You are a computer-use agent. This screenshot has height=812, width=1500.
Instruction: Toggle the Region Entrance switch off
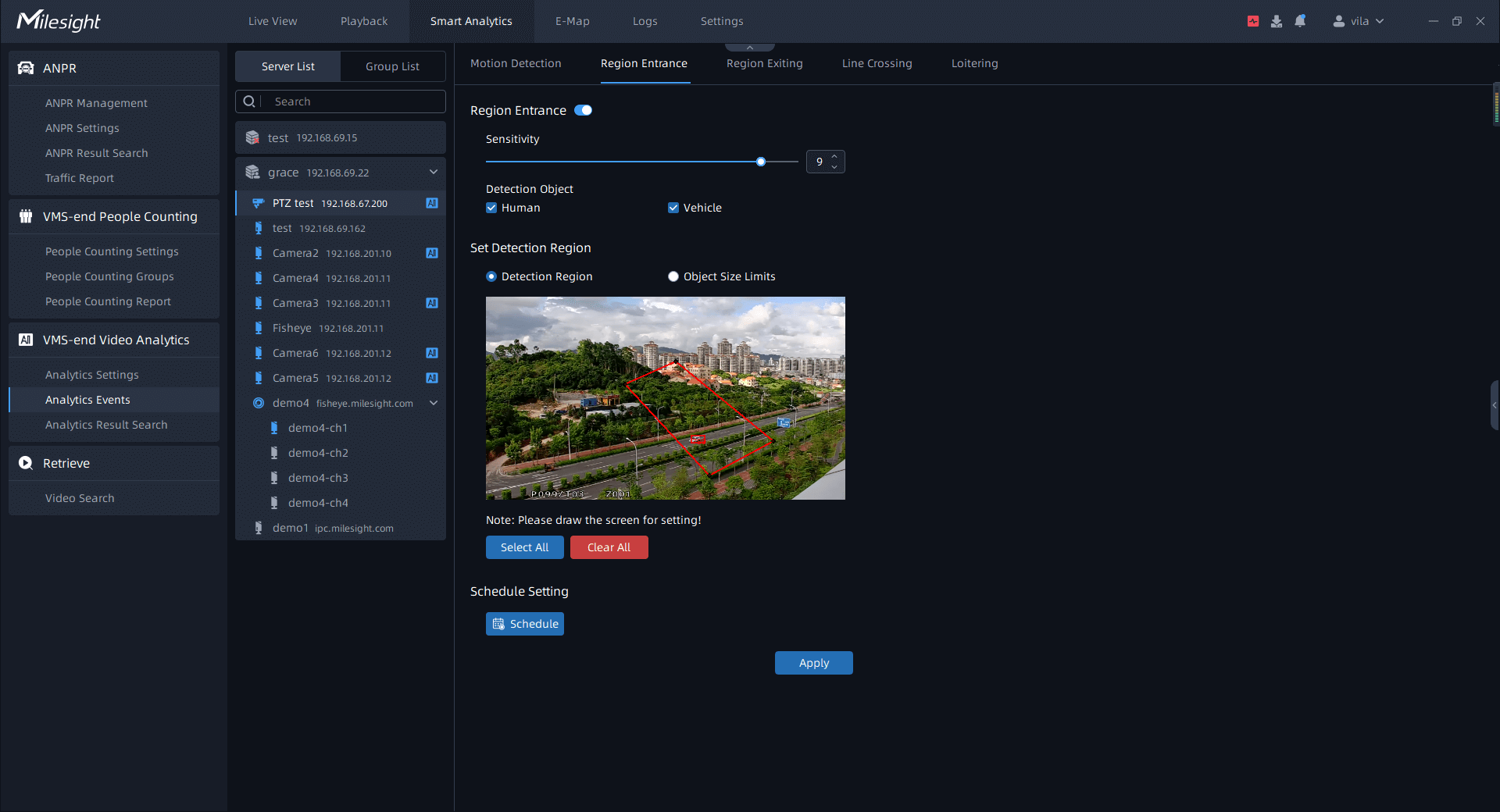pyautogui.click(x=583, y=110)
